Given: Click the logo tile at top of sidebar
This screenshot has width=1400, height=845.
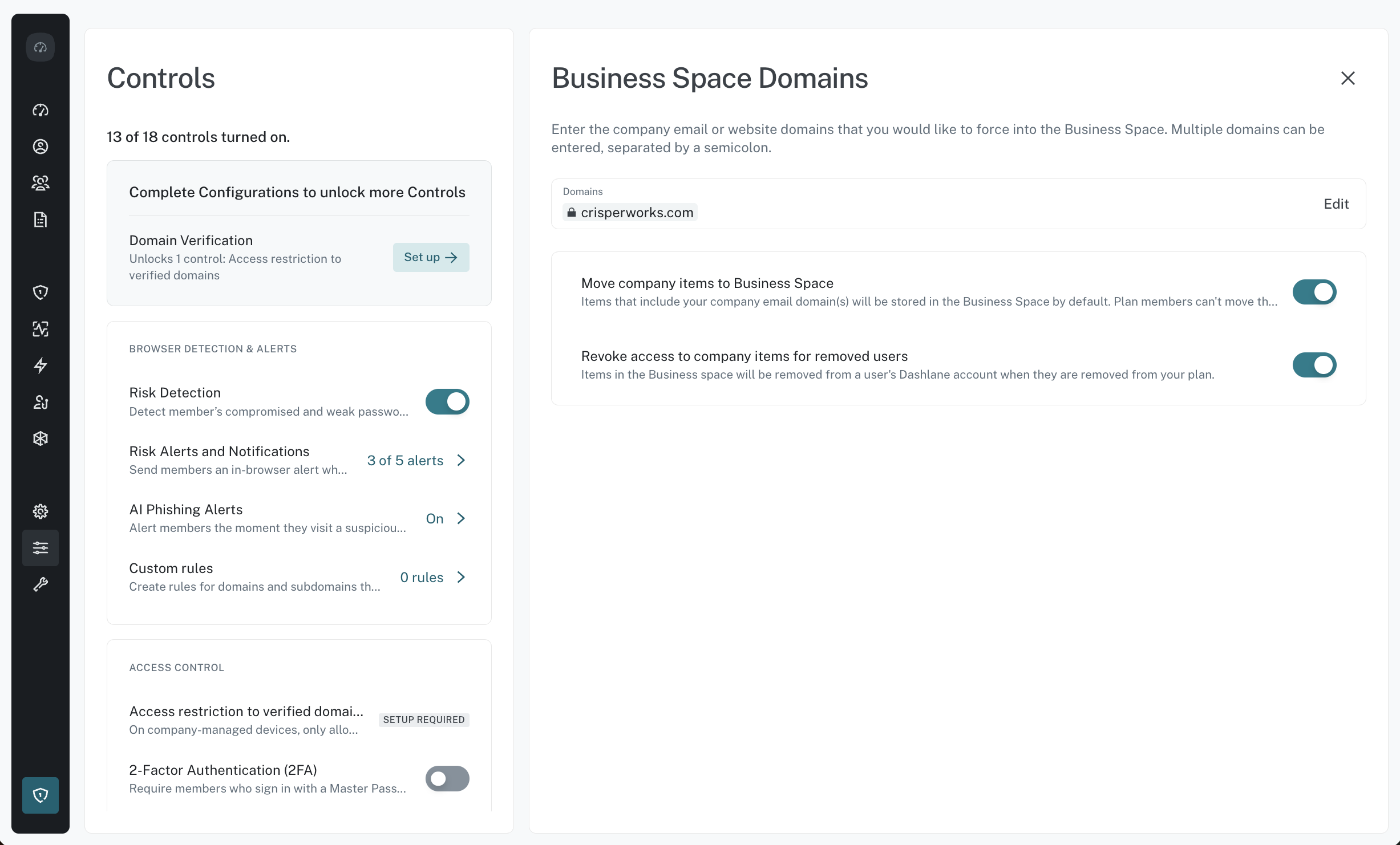Looking at the screenshot, I should tap(41, 47).
